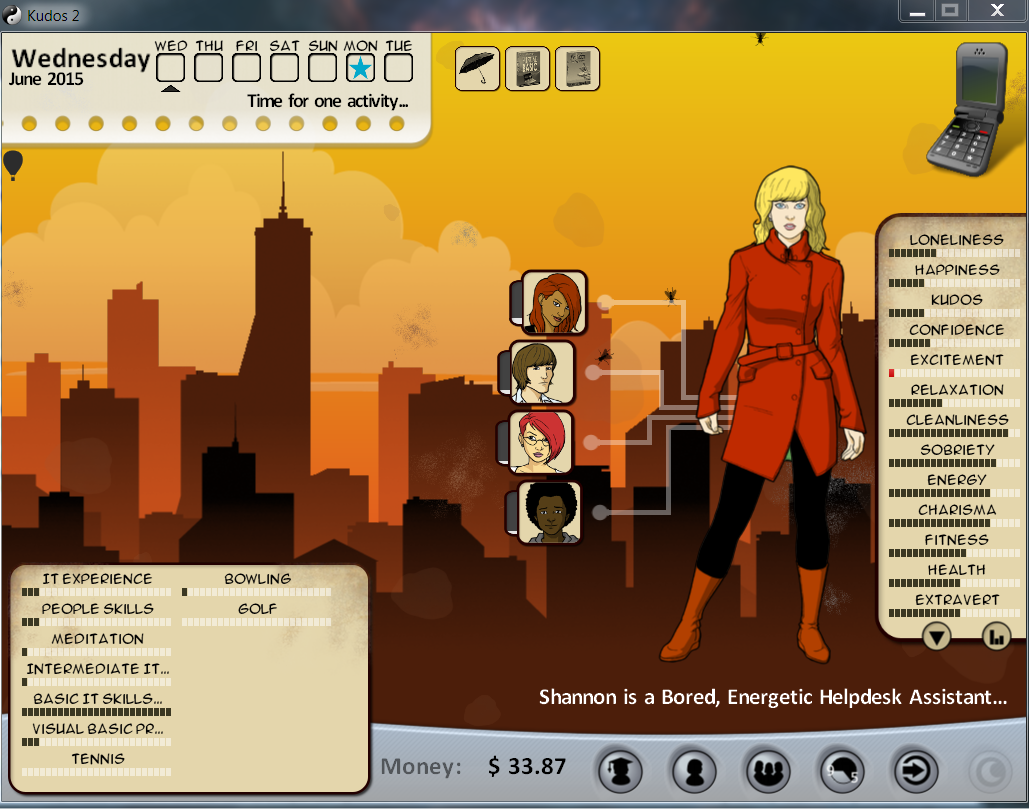Click the Shannon status description text

772,697
